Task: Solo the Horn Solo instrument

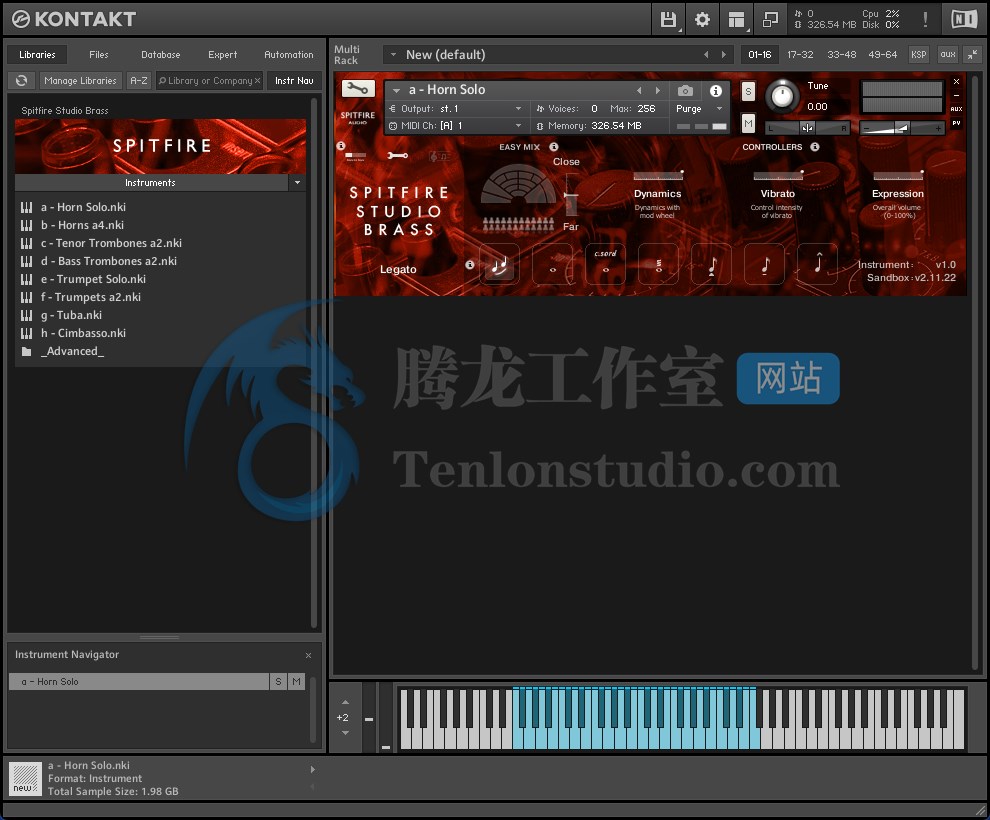Action: coord(748,92)
